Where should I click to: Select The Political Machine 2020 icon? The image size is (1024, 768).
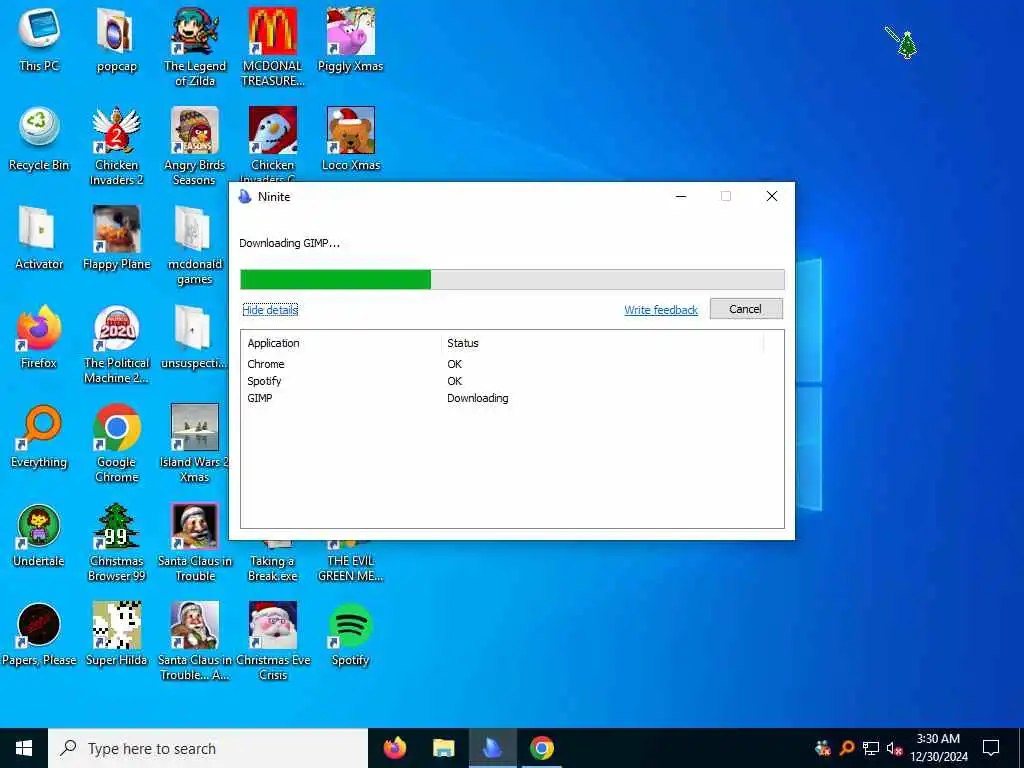pos(116,344)
